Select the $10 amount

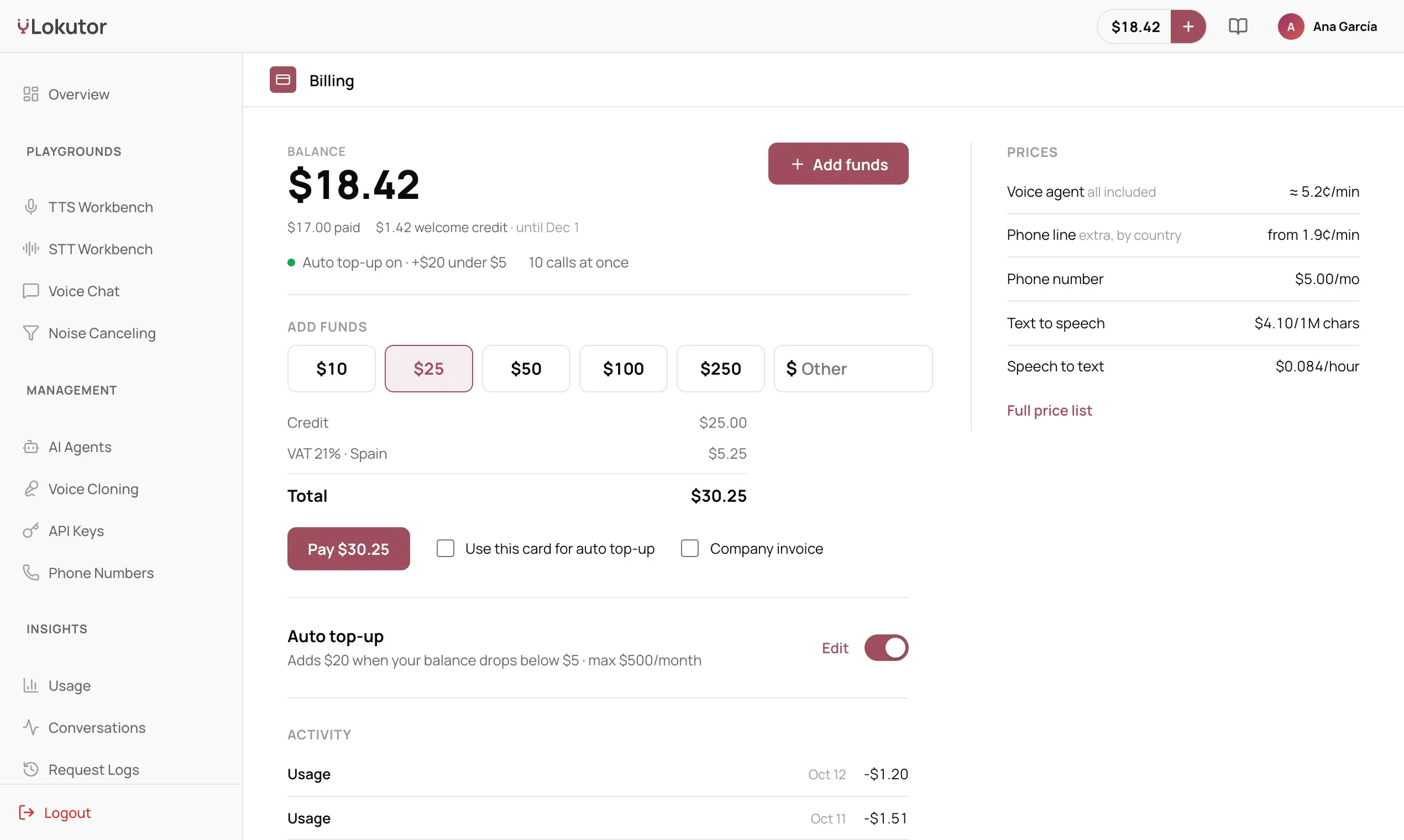click(x=331, y=369)
